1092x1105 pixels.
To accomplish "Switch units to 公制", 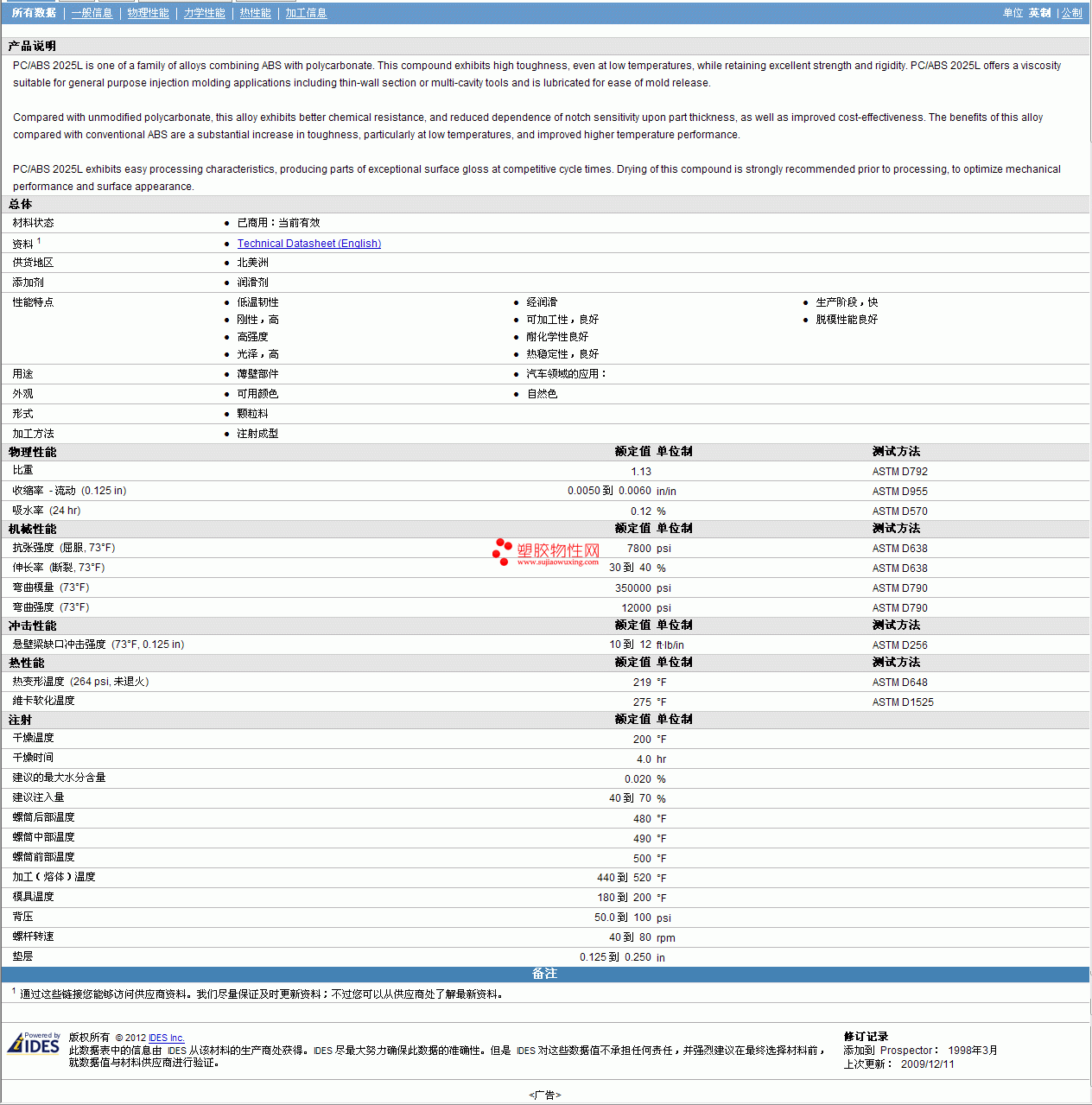I will [1072, 13].
